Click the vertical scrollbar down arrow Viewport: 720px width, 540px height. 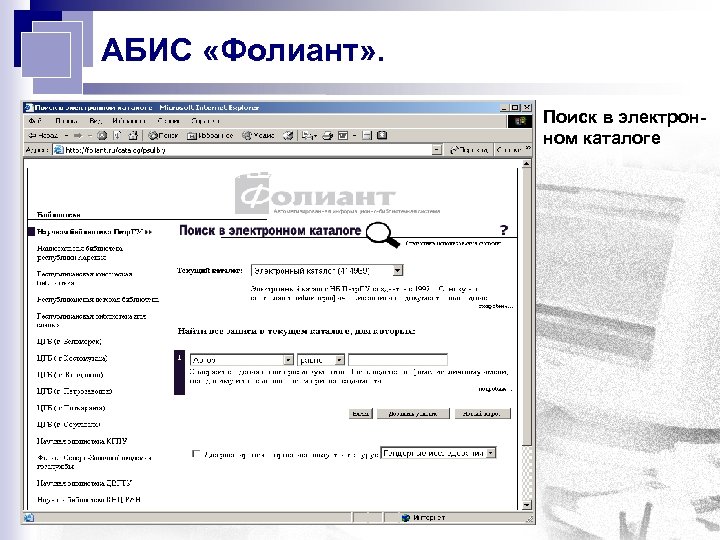coord(527,505)
